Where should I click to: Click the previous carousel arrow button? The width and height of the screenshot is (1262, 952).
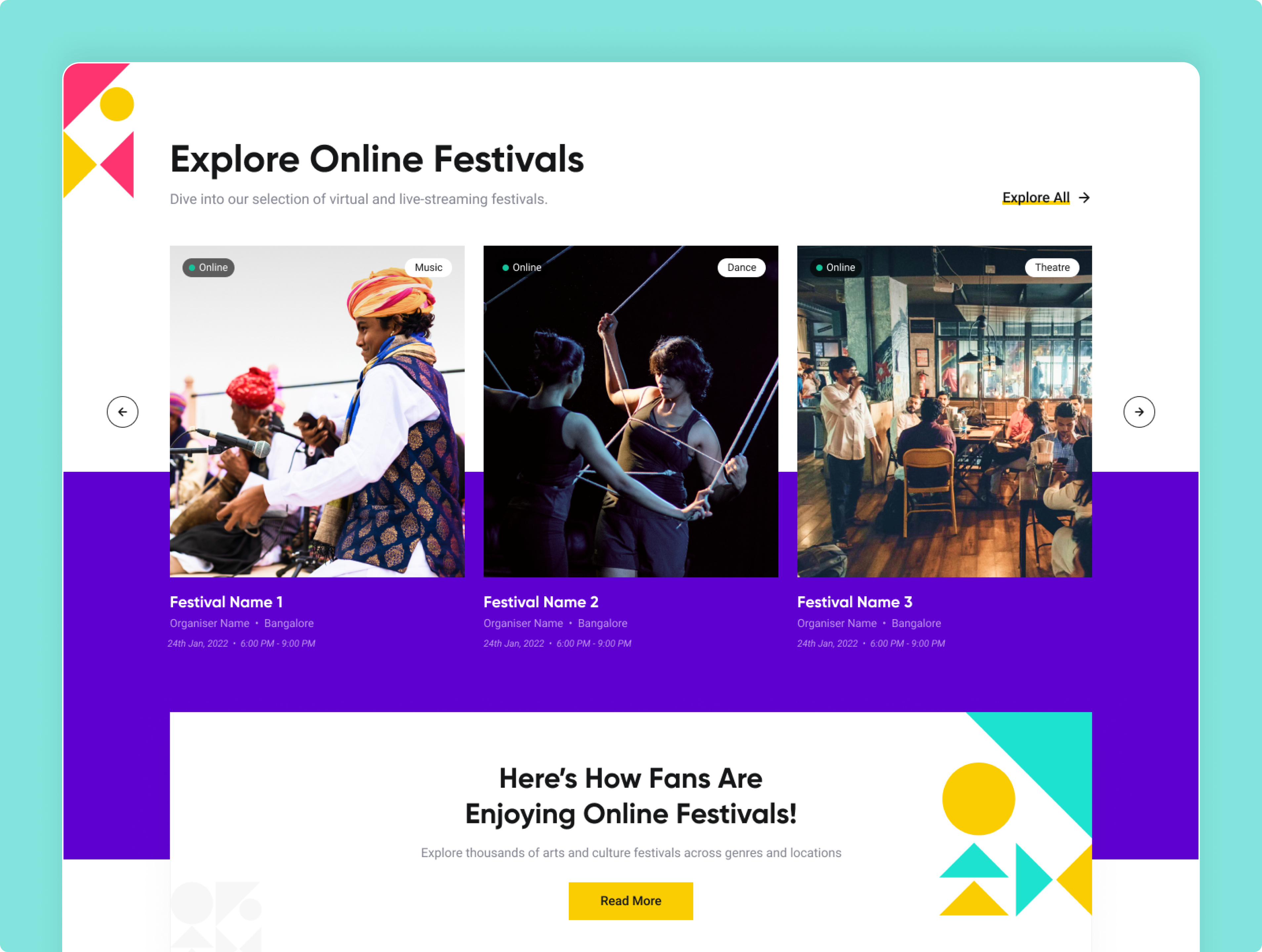point(123,412)
